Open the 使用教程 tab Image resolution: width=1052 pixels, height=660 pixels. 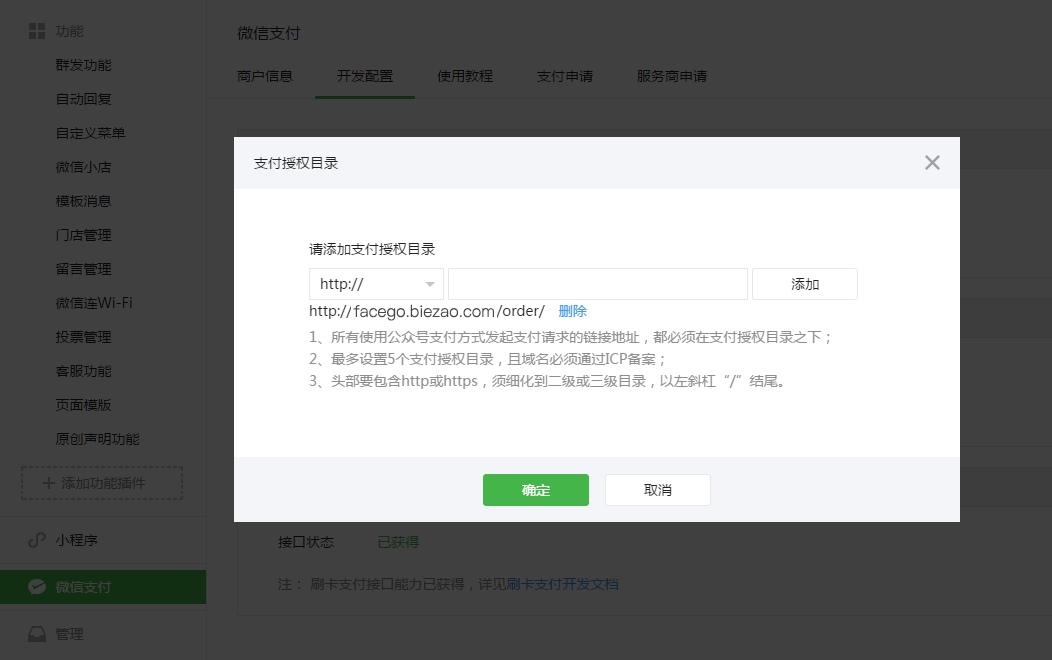[465, 76]
